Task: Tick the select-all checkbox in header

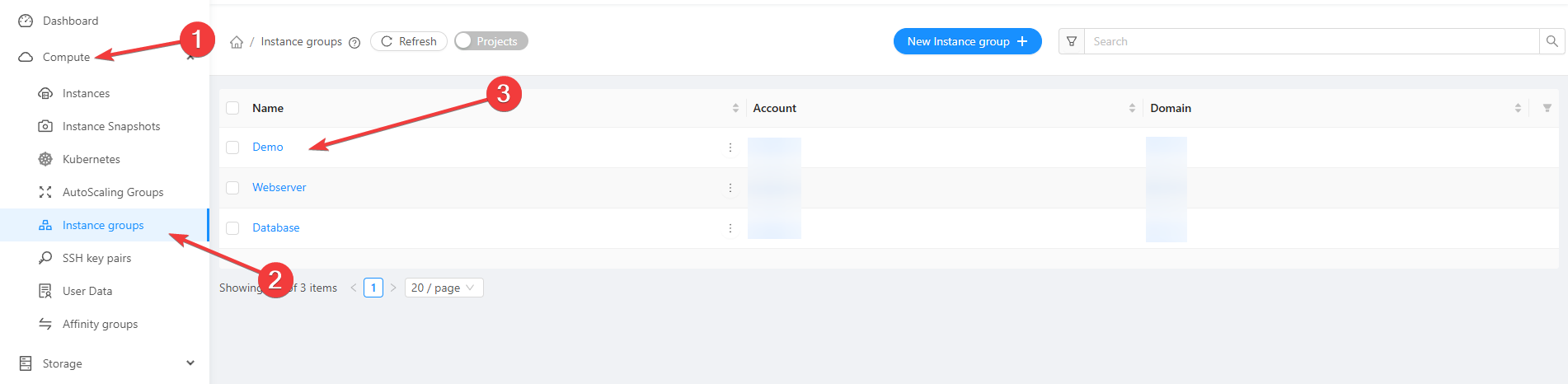Action: (x=232, y=108)
